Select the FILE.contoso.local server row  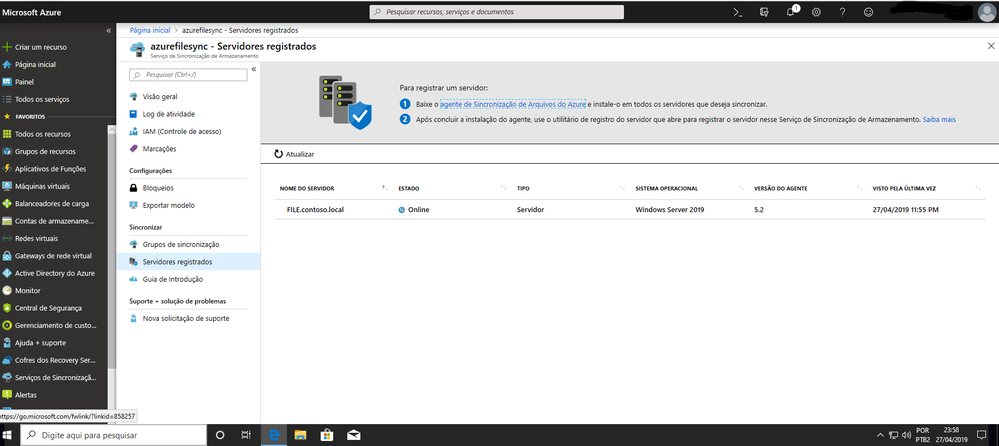[x=630, y=210]
